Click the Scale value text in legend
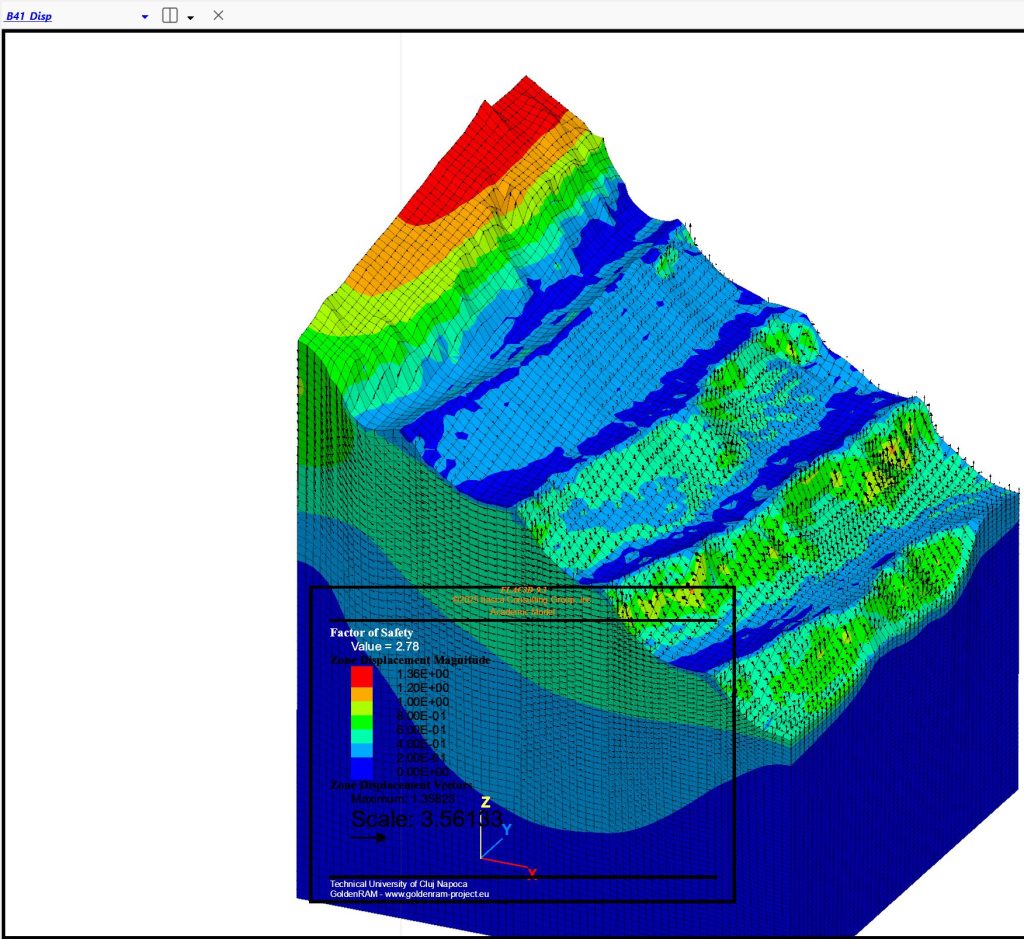 point(426,819)
